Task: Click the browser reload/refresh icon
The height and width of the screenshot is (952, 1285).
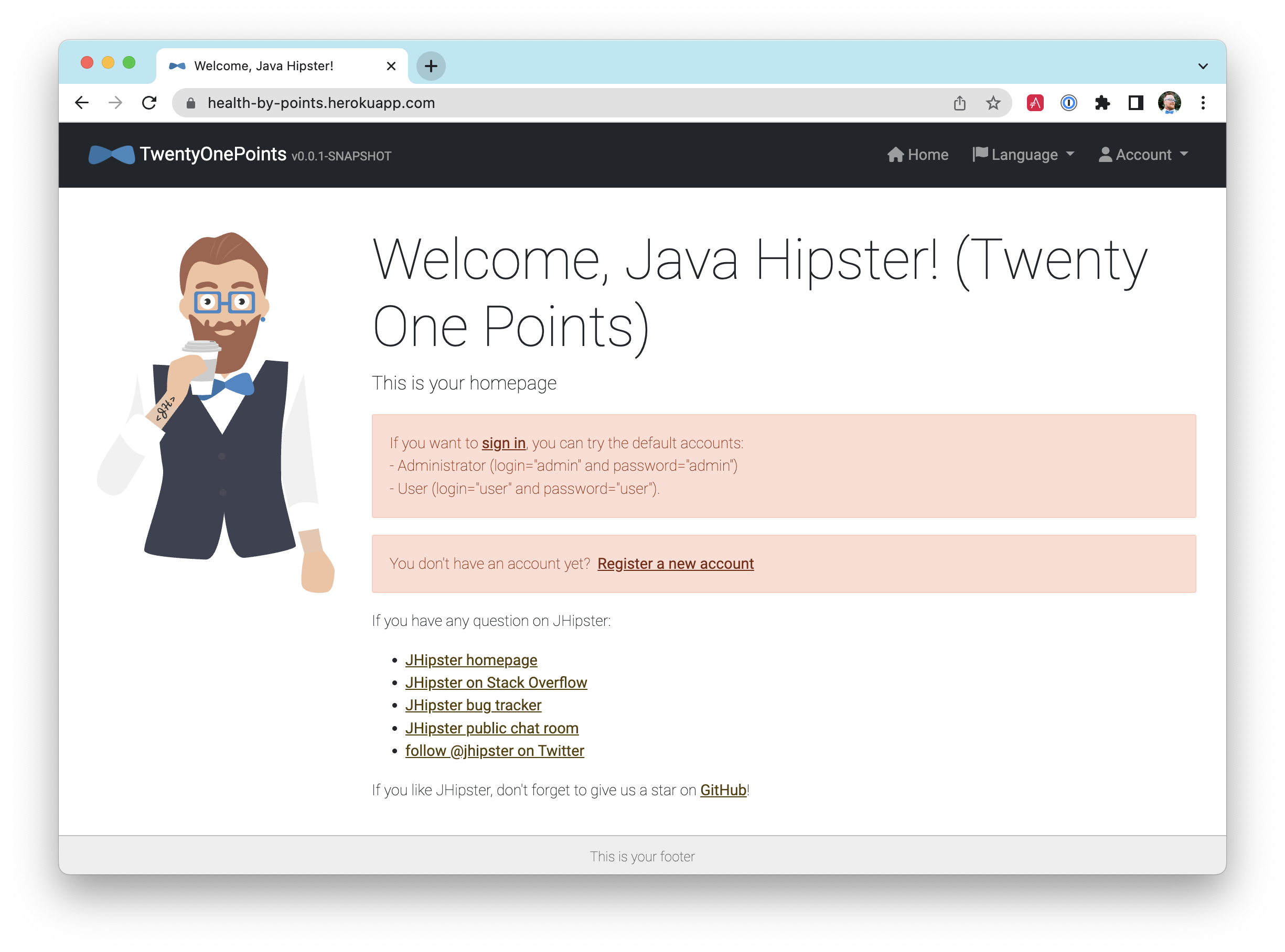Action: point(149,102)
